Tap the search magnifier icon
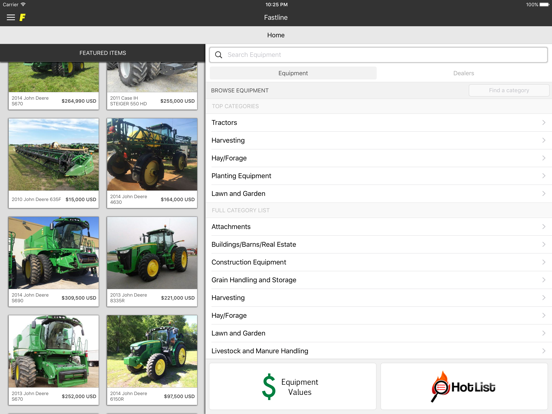552x414 pixels. pos(218,55)
